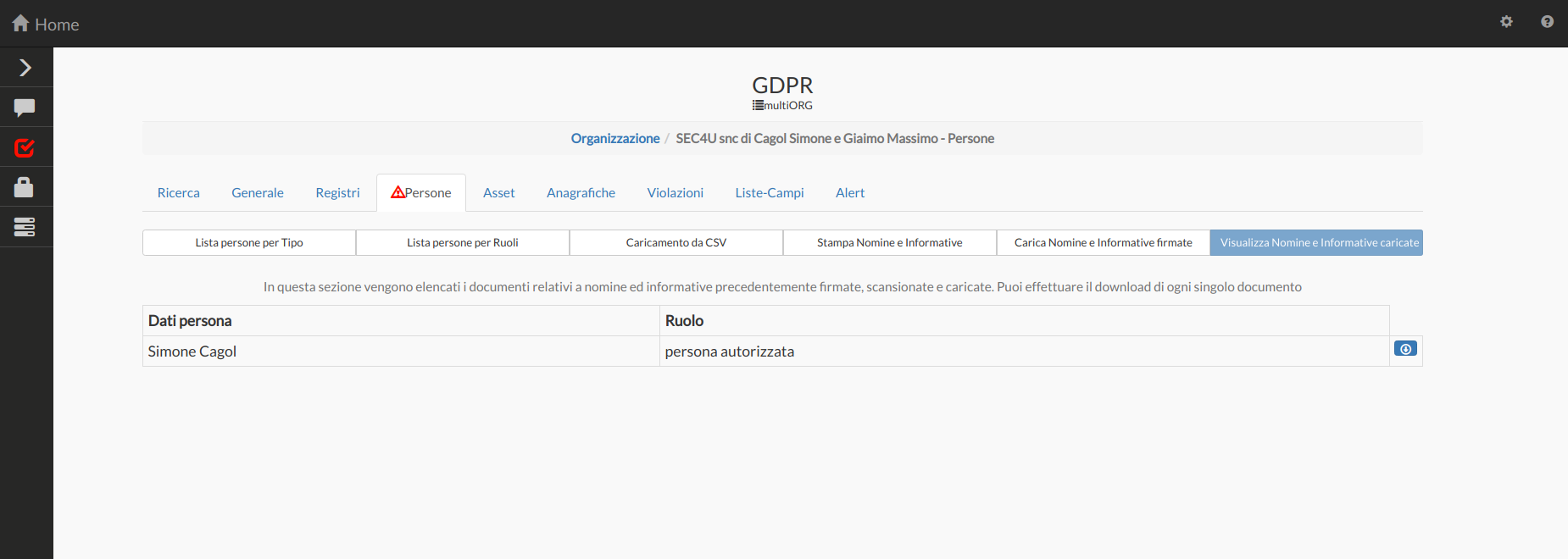Click Lista persone per Tipo button

pyautogui.click(x=249, y=242)
